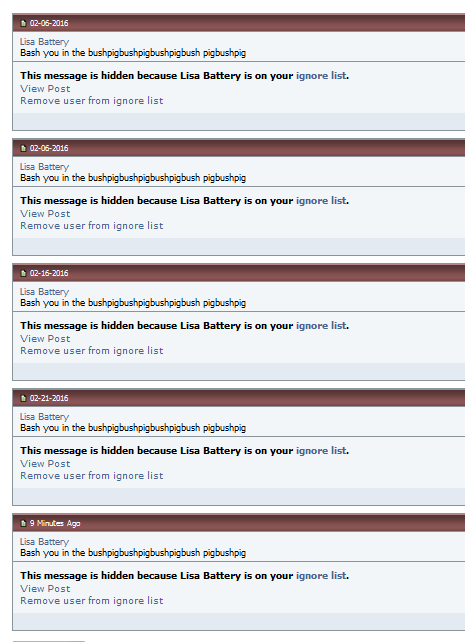Open ignore list link in second 02-06-2016 post
The image size is (465, 642).
coord(321,201)
